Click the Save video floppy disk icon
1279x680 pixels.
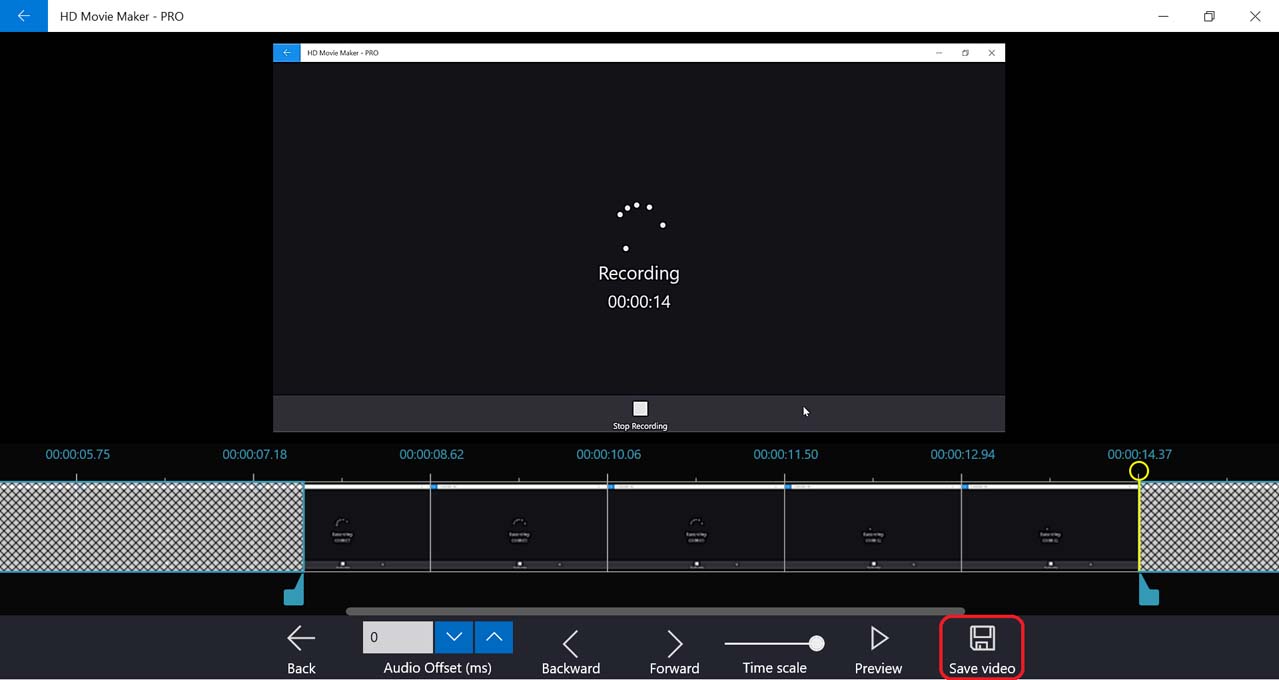[x=982, y=639]
